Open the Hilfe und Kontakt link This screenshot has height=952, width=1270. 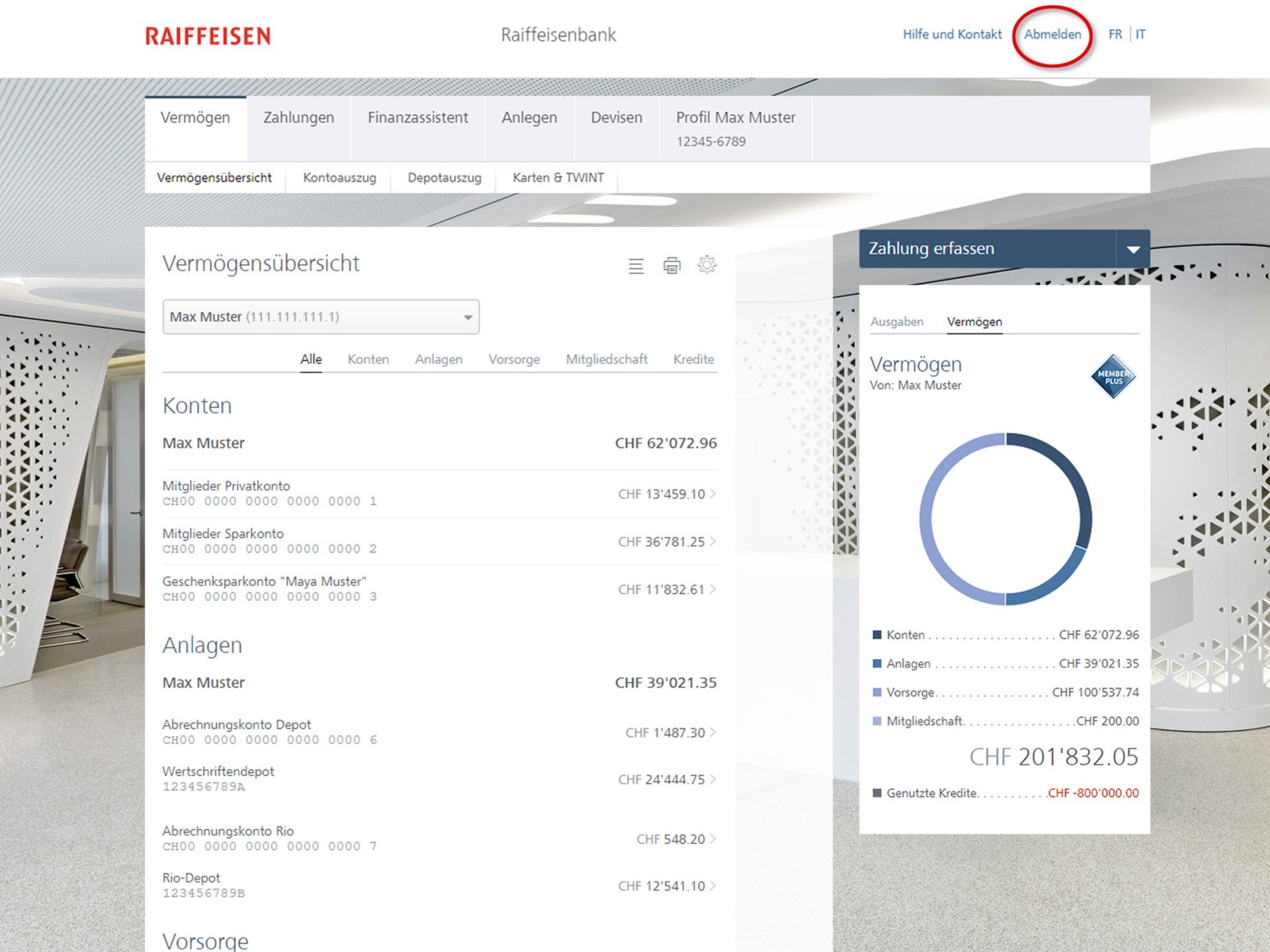click(x=952, y=34)
